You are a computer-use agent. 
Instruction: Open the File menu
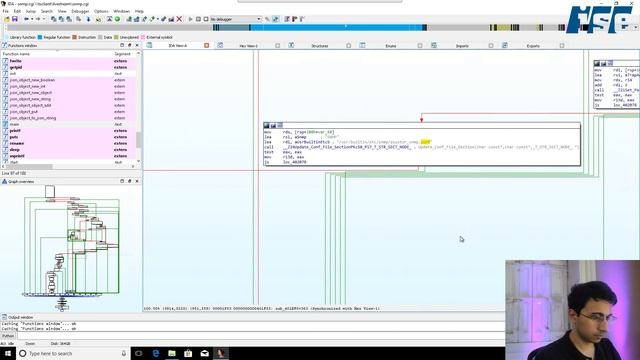(6, 11)
